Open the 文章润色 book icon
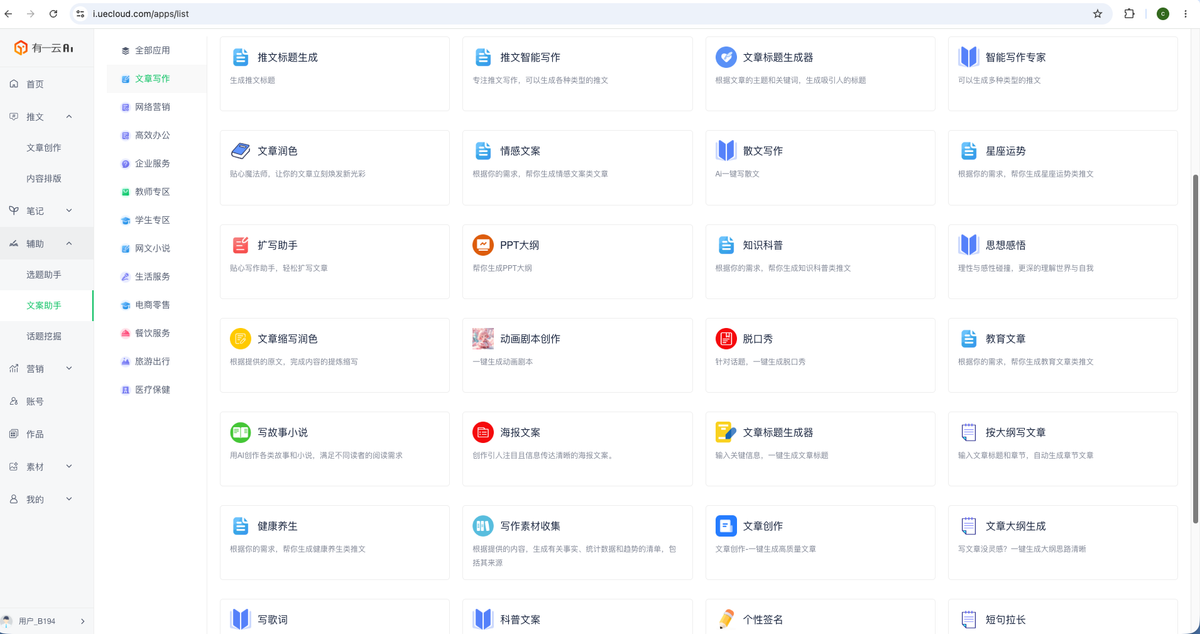Screen dimensions: 1200x634 pos(240,151)
